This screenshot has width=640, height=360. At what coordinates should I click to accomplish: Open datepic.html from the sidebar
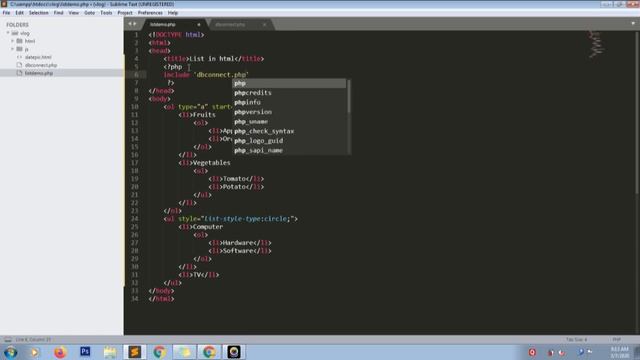pos(38,57)
